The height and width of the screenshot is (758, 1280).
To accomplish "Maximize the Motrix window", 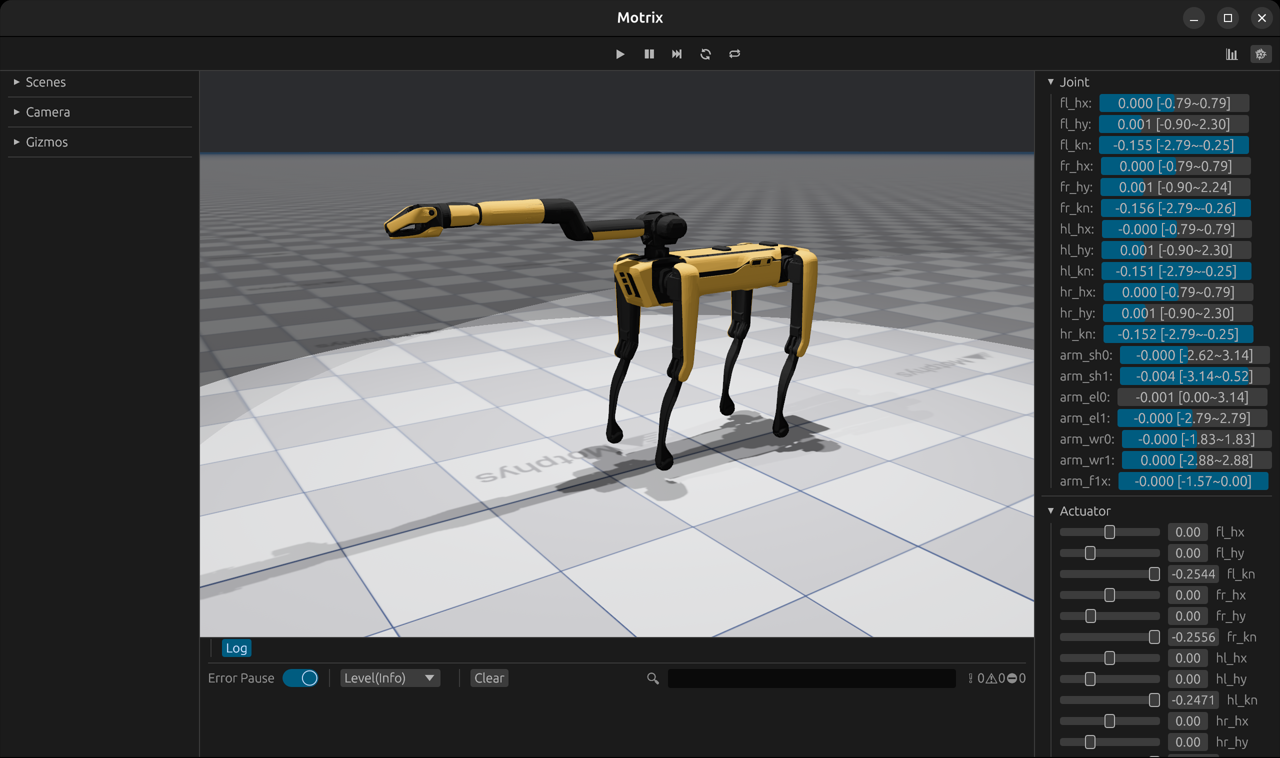I will tap(1228, 18).
